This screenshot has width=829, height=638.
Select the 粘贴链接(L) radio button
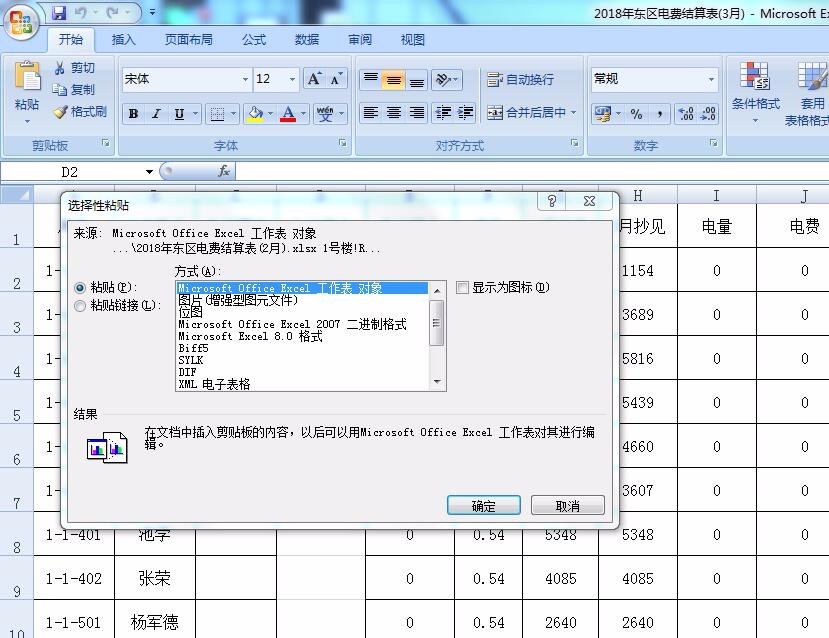80,306
